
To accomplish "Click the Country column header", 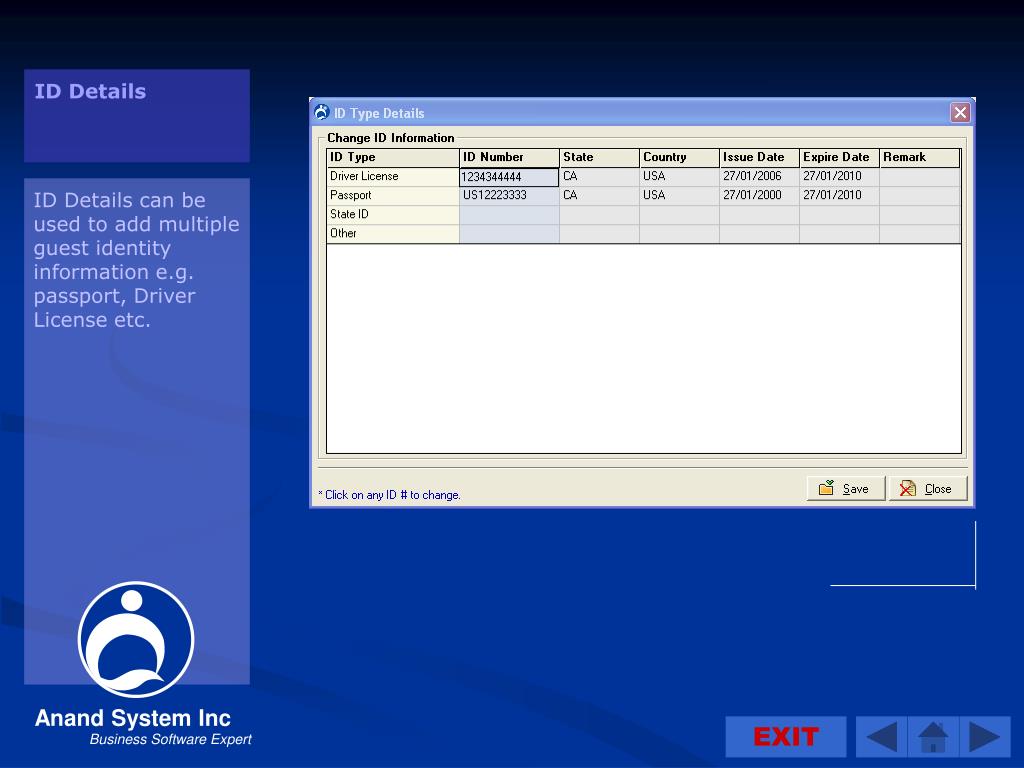I will [x=679, y=157].
